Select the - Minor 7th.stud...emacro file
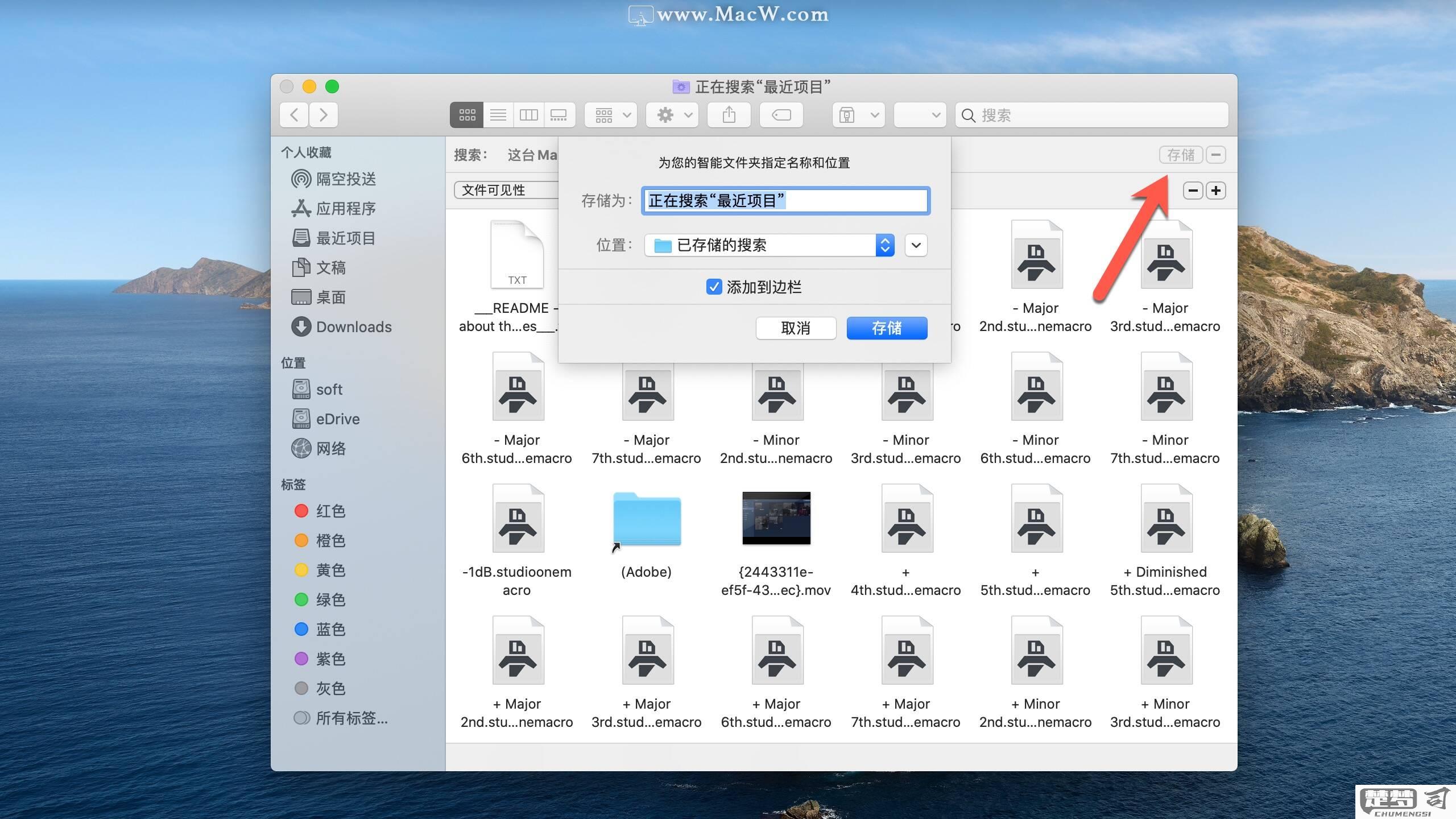This screenshot has height=819, width=1456. [1165, 386]
